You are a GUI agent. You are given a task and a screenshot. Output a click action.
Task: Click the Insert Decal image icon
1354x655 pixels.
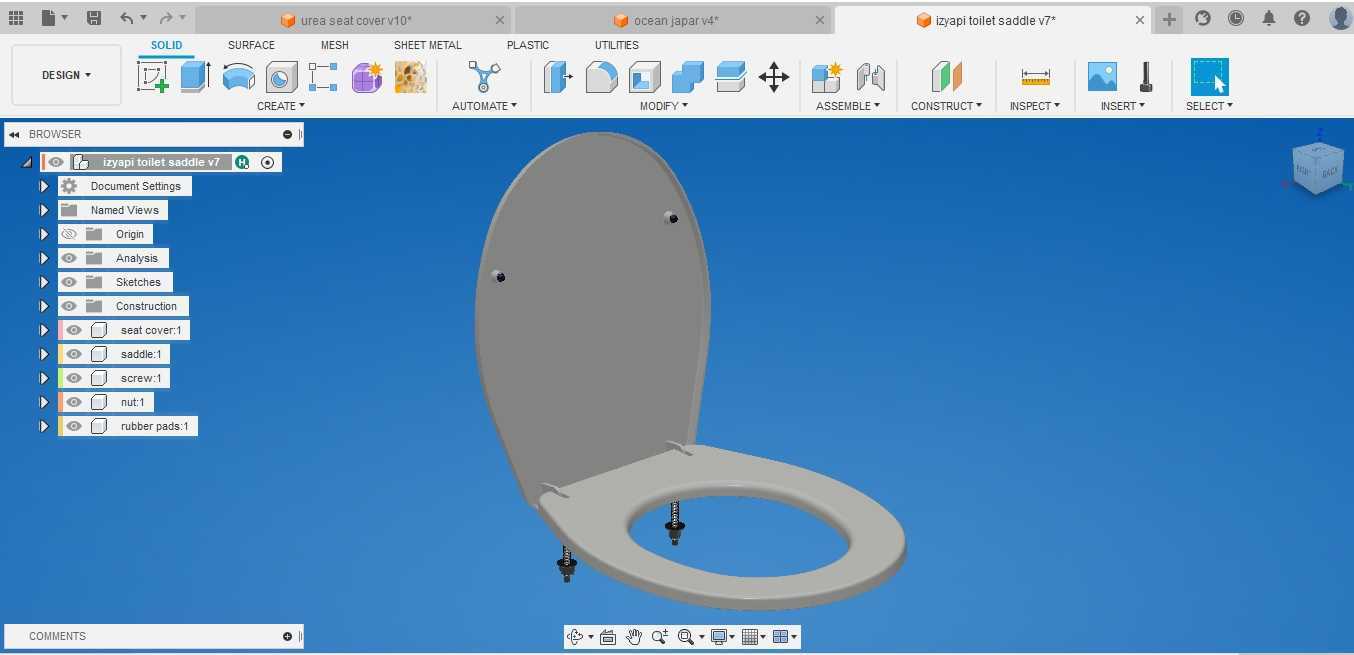1102,77
